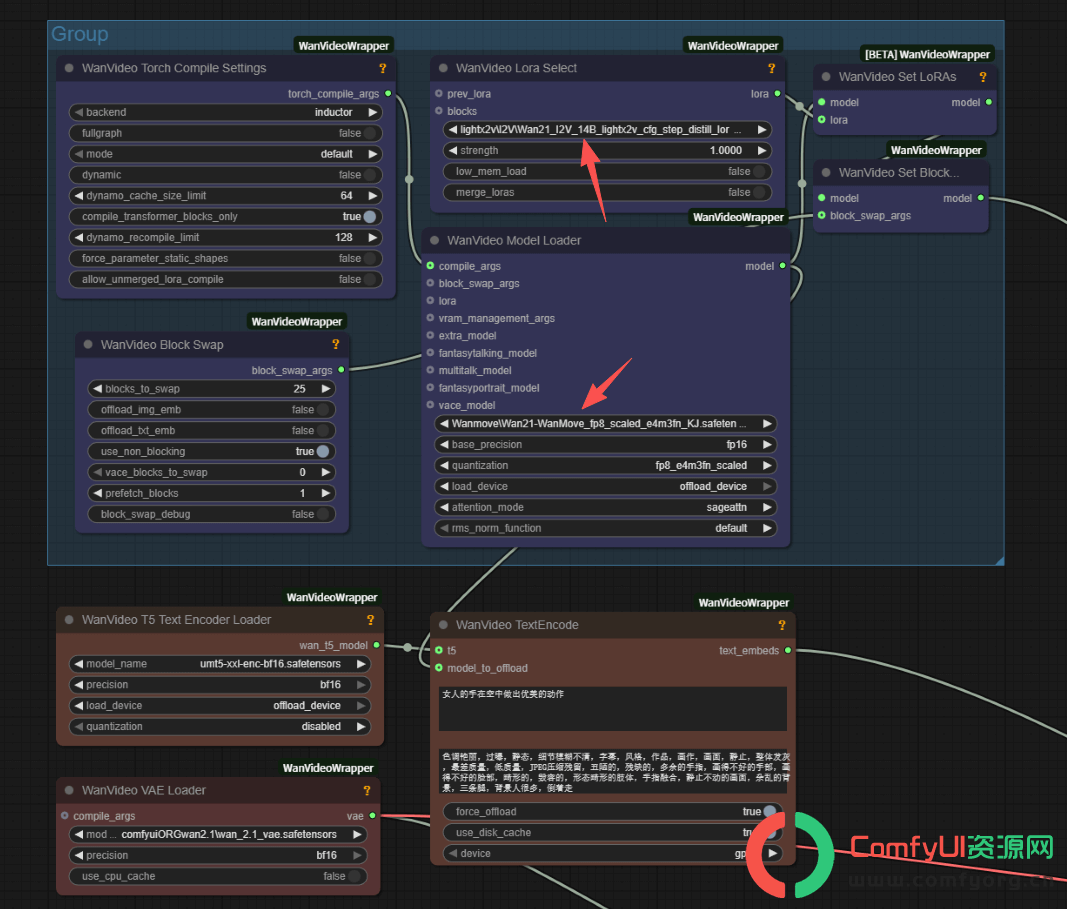Click the wan_t5_model output port

pyautogui.click(x=376, y=645)
